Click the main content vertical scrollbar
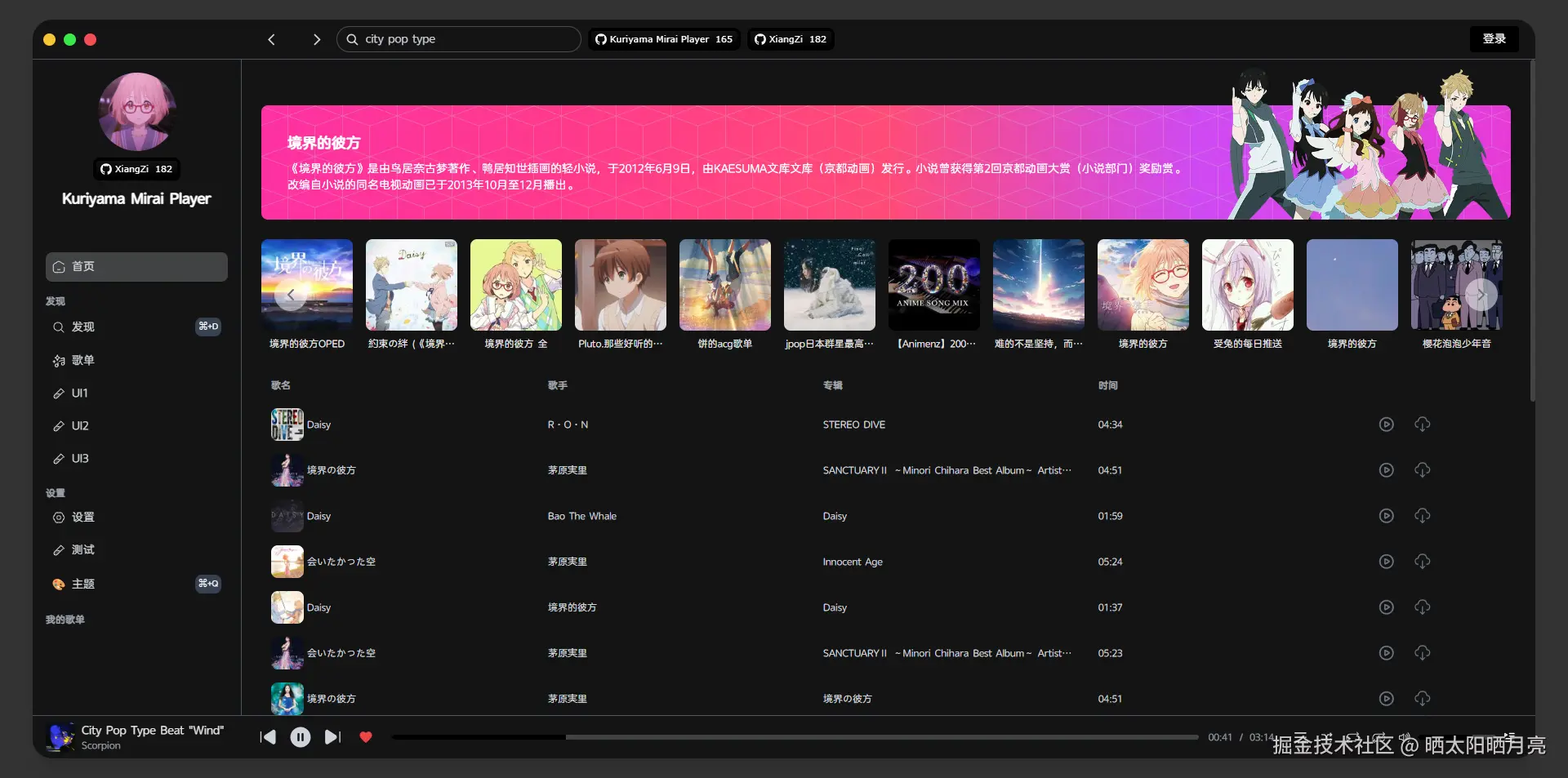Screen dimensions: 1568x778 (1532, 230)
